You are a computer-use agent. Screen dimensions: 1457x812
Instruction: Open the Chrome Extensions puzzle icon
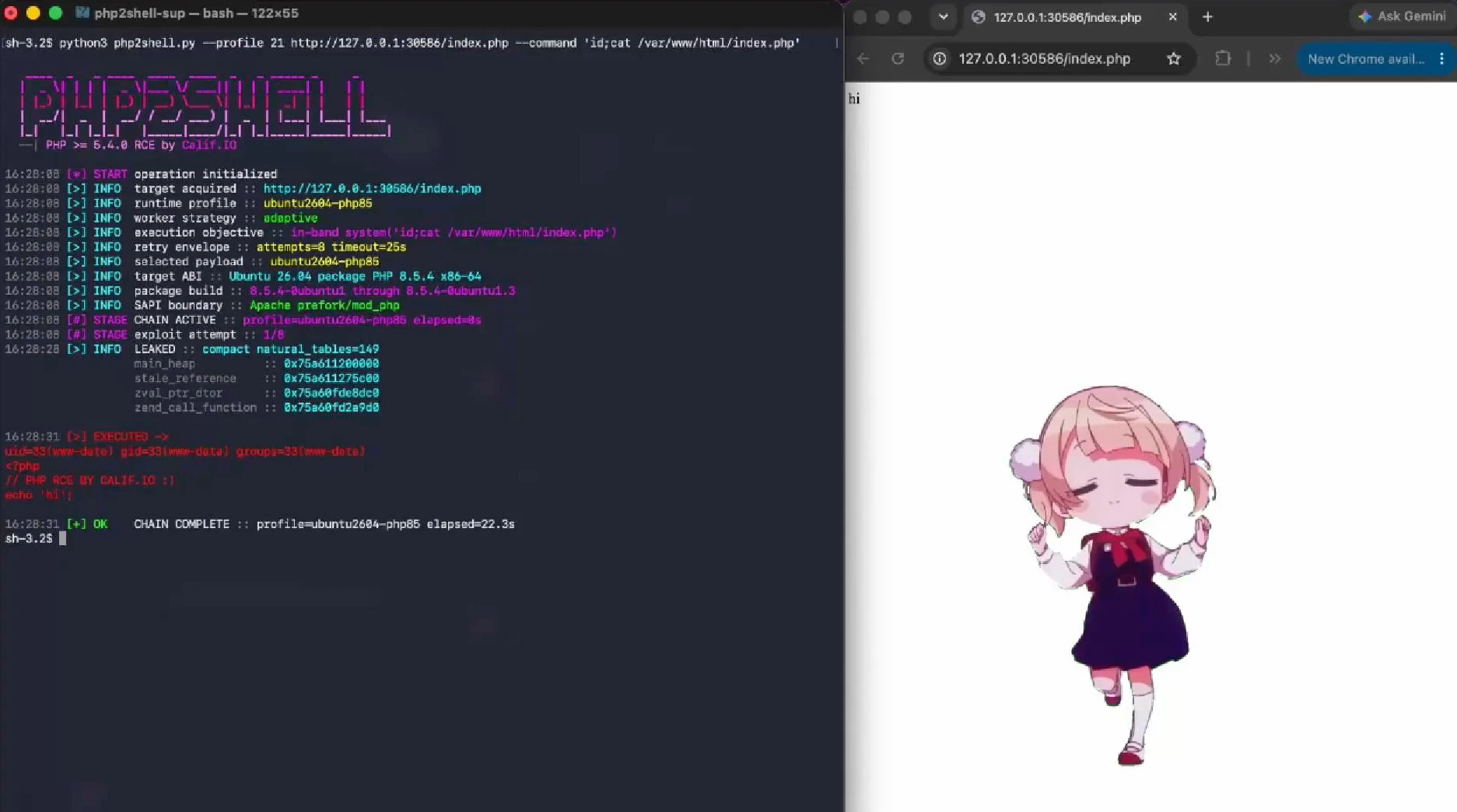(x=1223, y=58)
